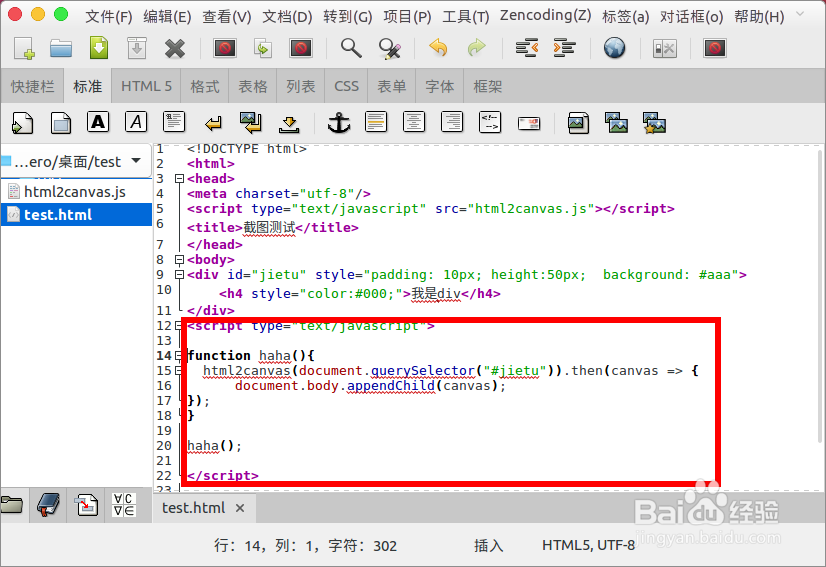The width and height of the screenshot is (826, 567).
Task: Close the current document with X icon
Action: [x=174, y=48]
